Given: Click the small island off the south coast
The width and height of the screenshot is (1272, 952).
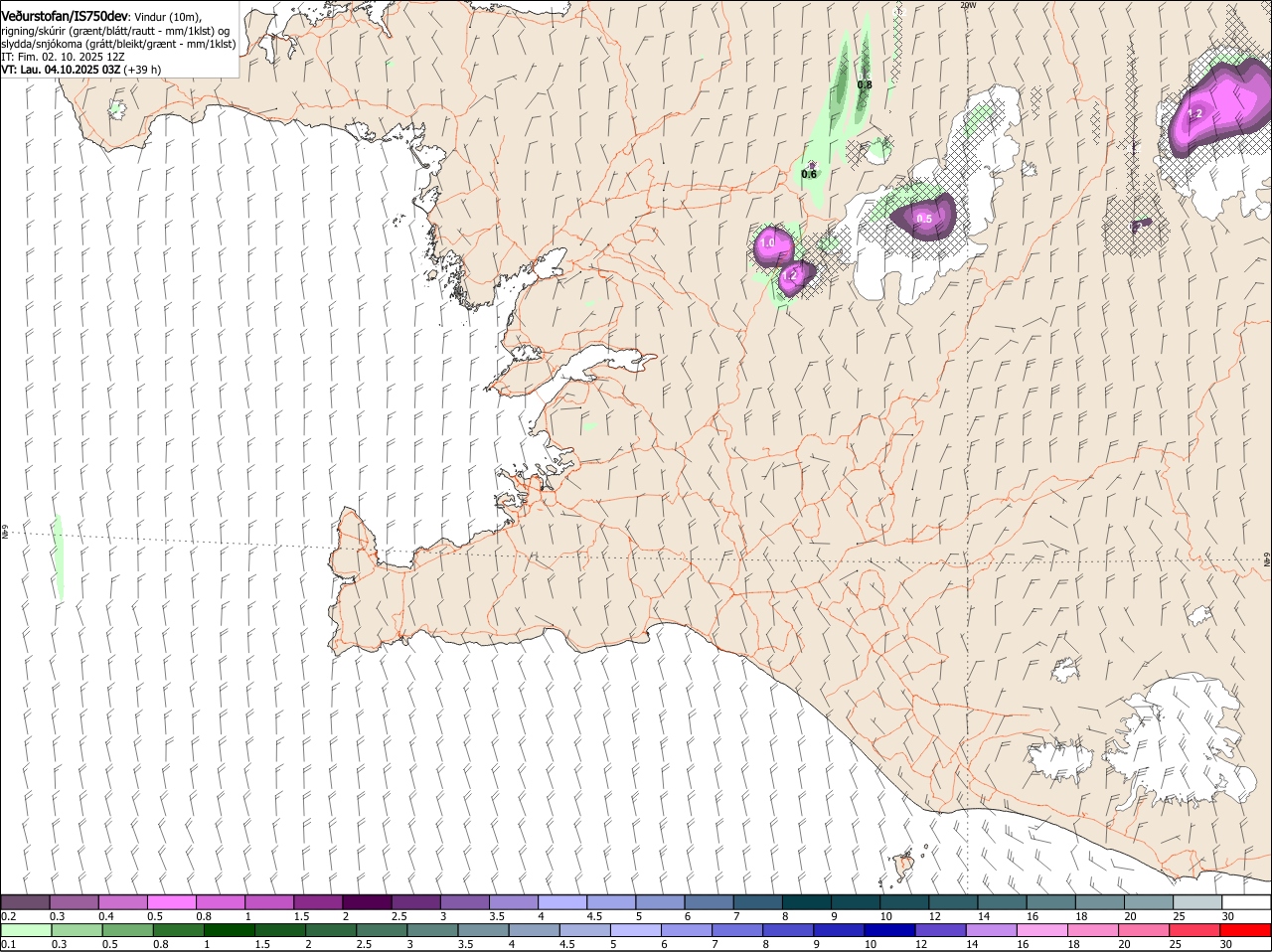Looking at the screenshot, I should point(903,866).
